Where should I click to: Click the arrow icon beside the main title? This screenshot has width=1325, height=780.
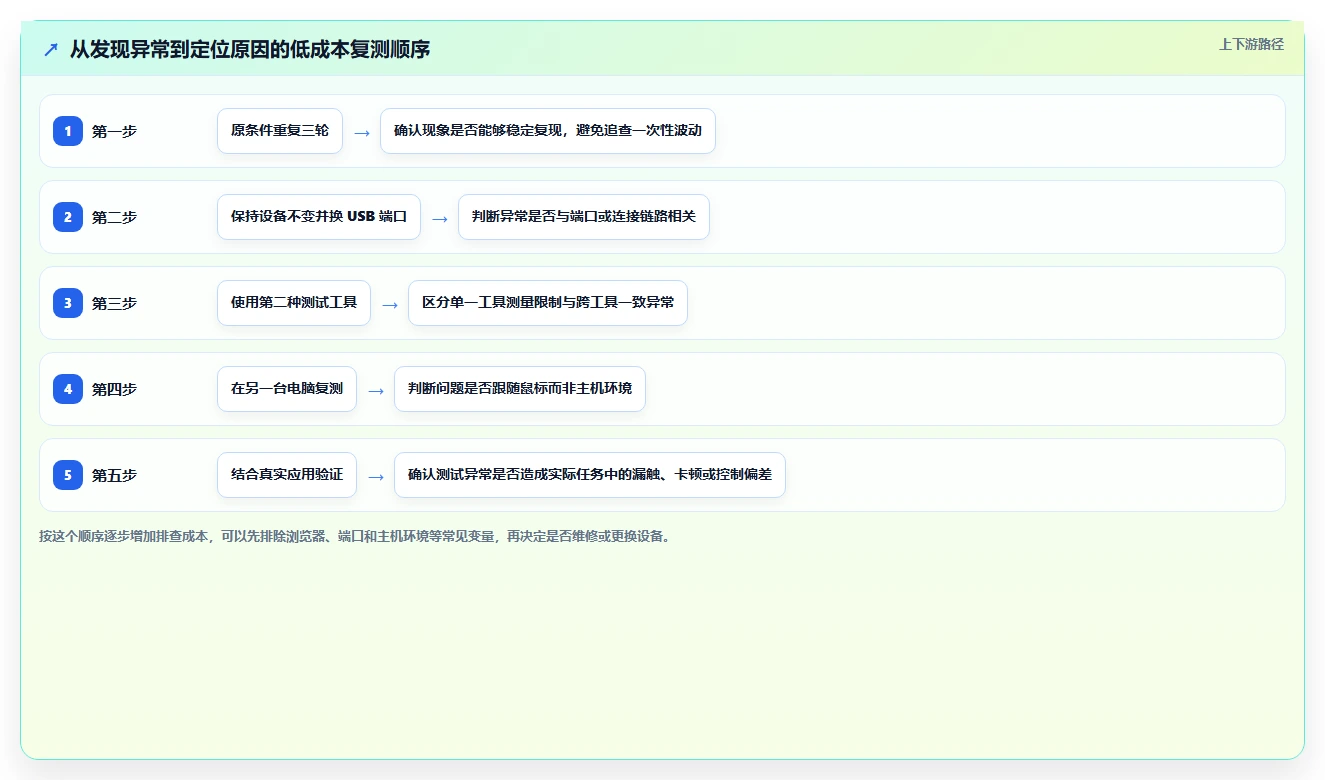coord(51,49)
